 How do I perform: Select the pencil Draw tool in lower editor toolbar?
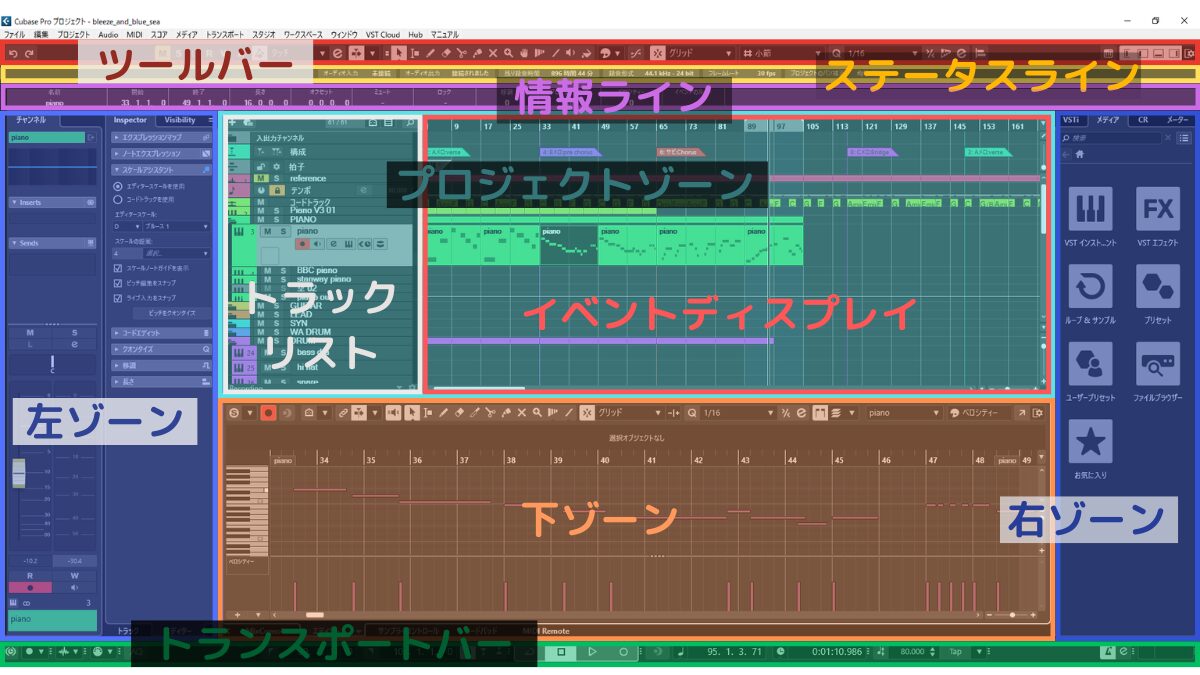[443, 412]
